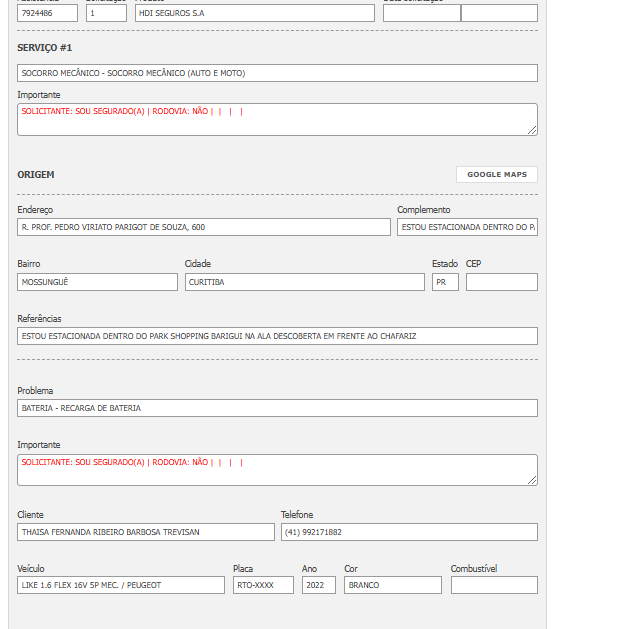
Task: Click the Estado field showing PR
Action: 445,282
